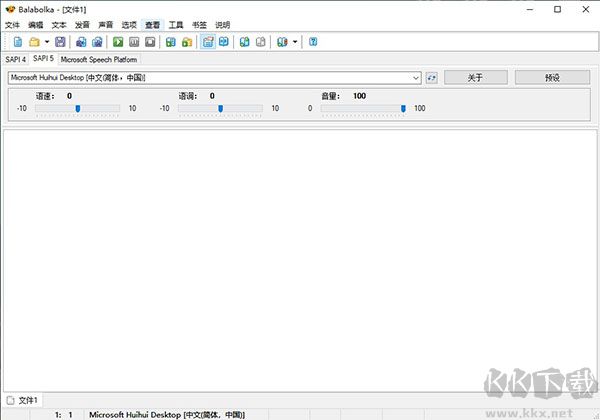600x420 pixels.
Task: Open the Microsoft Huihui Desktop voice dropdown
Action: tap(215, 77)
